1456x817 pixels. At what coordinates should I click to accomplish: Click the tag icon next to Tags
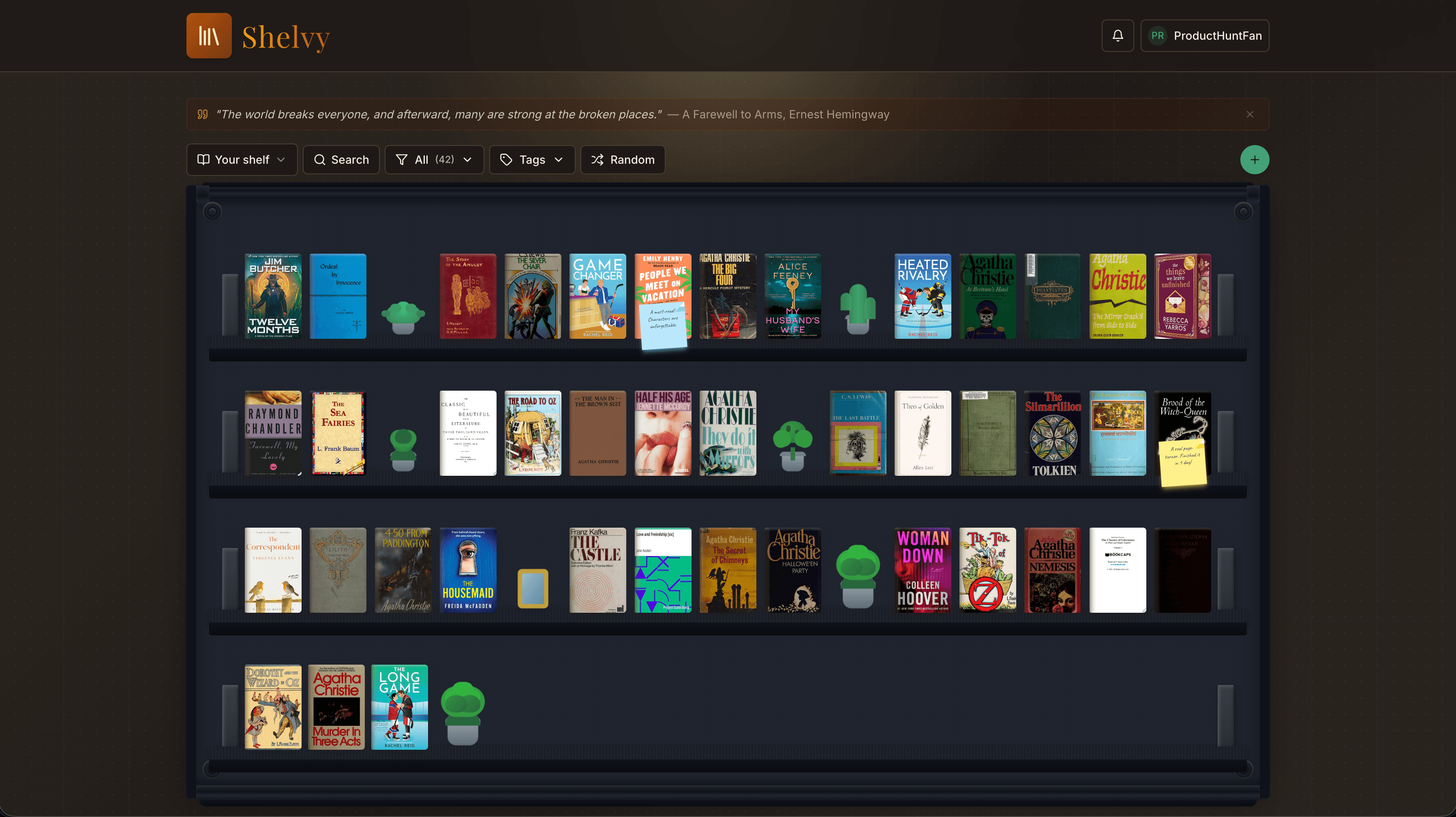[x=506, y=159]
